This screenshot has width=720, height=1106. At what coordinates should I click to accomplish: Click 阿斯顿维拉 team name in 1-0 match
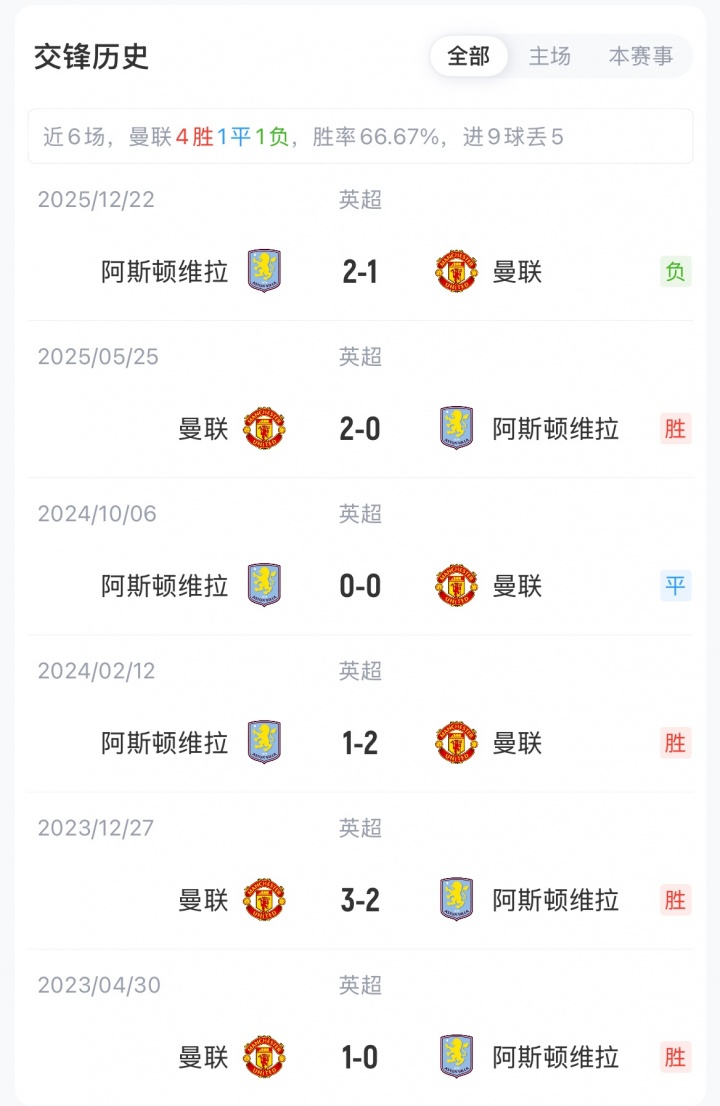(556, 1057)
